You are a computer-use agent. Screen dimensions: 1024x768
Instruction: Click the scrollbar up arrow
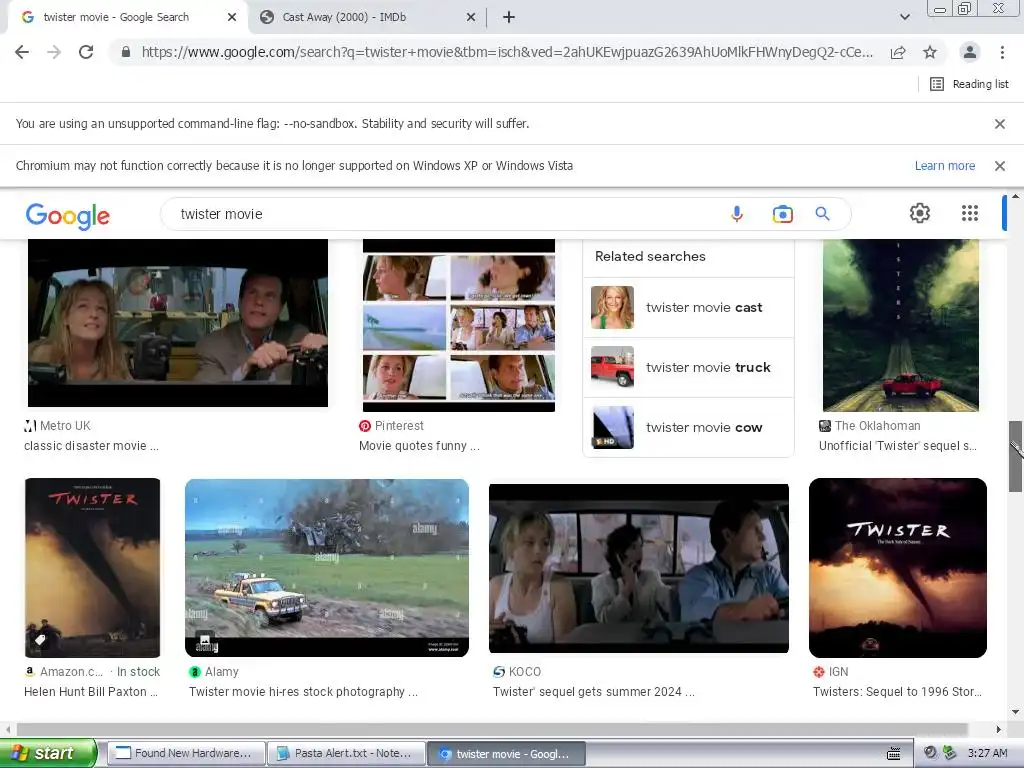point(1015,196)
